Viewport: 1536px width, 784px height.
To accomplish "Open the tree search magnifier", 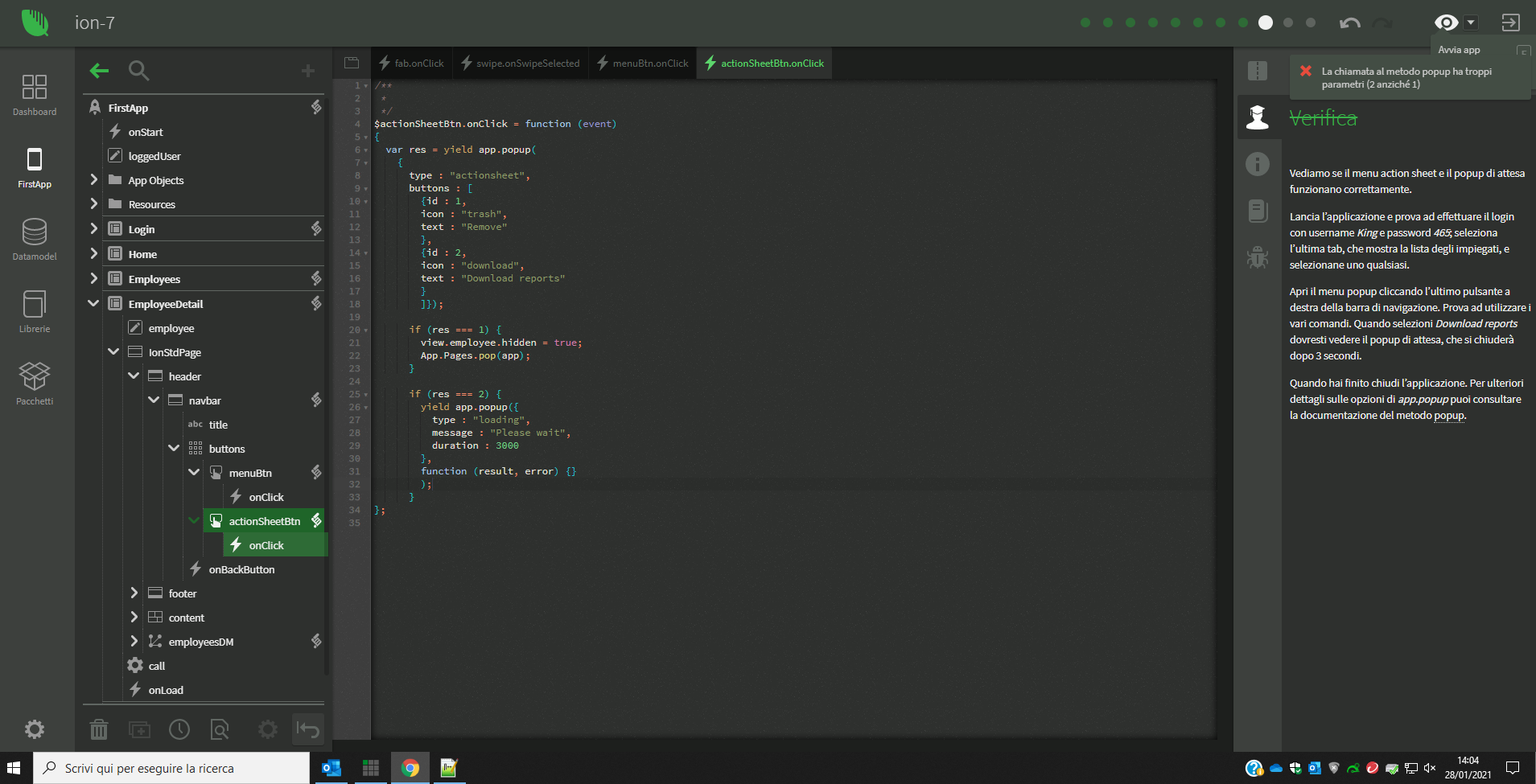I will click(x=139, y=71).
